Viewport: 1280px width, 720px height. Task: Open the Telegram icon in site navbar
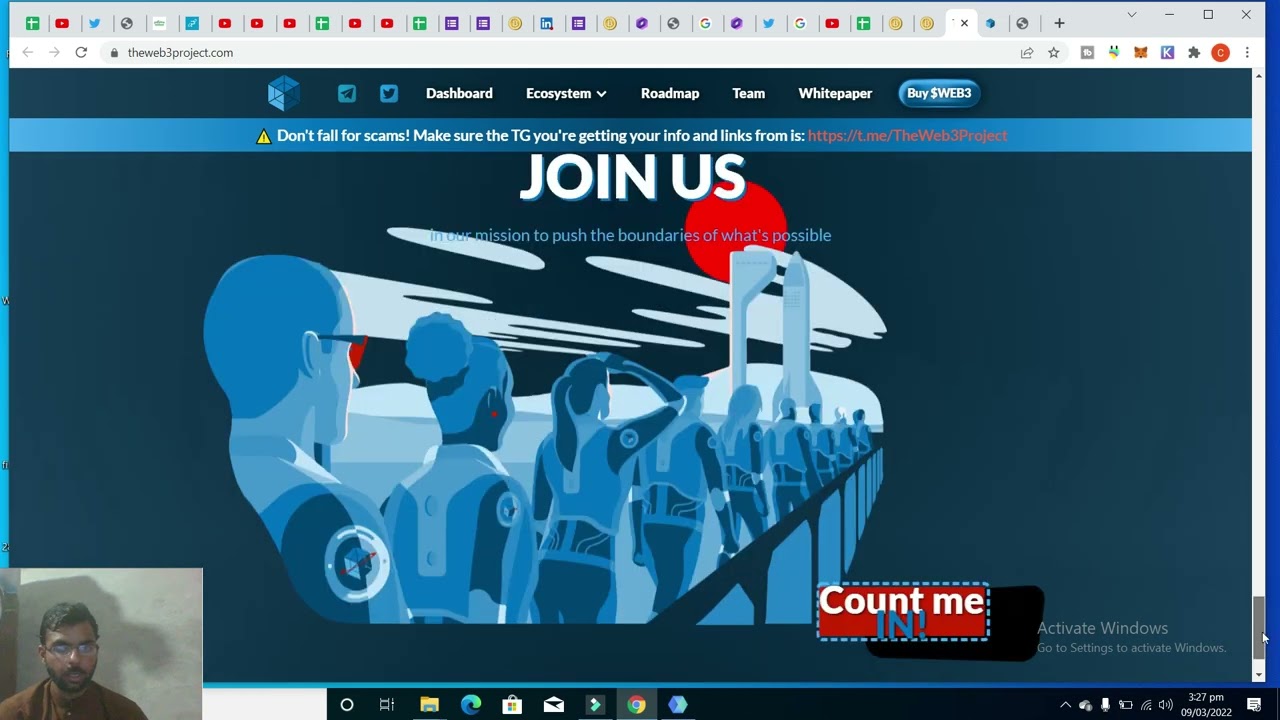(x=347, y=93)
